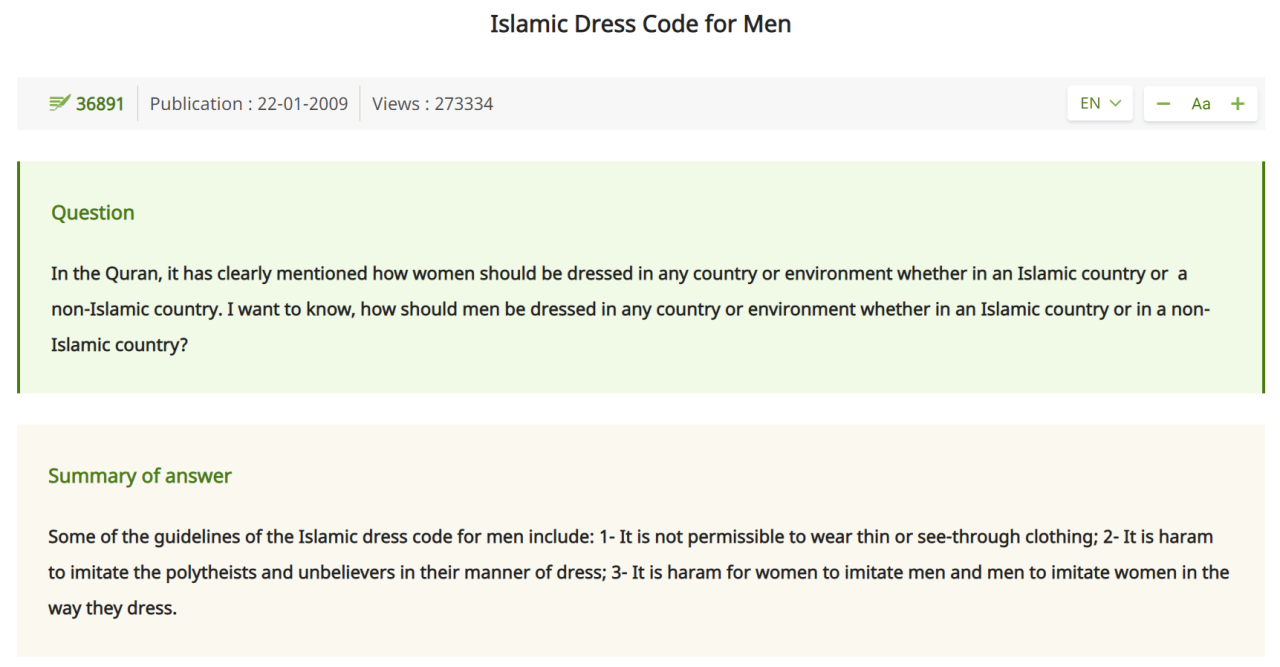
Task: Click the "Islamic Dress Code for Men" title
Action: [x=640, y=24]
